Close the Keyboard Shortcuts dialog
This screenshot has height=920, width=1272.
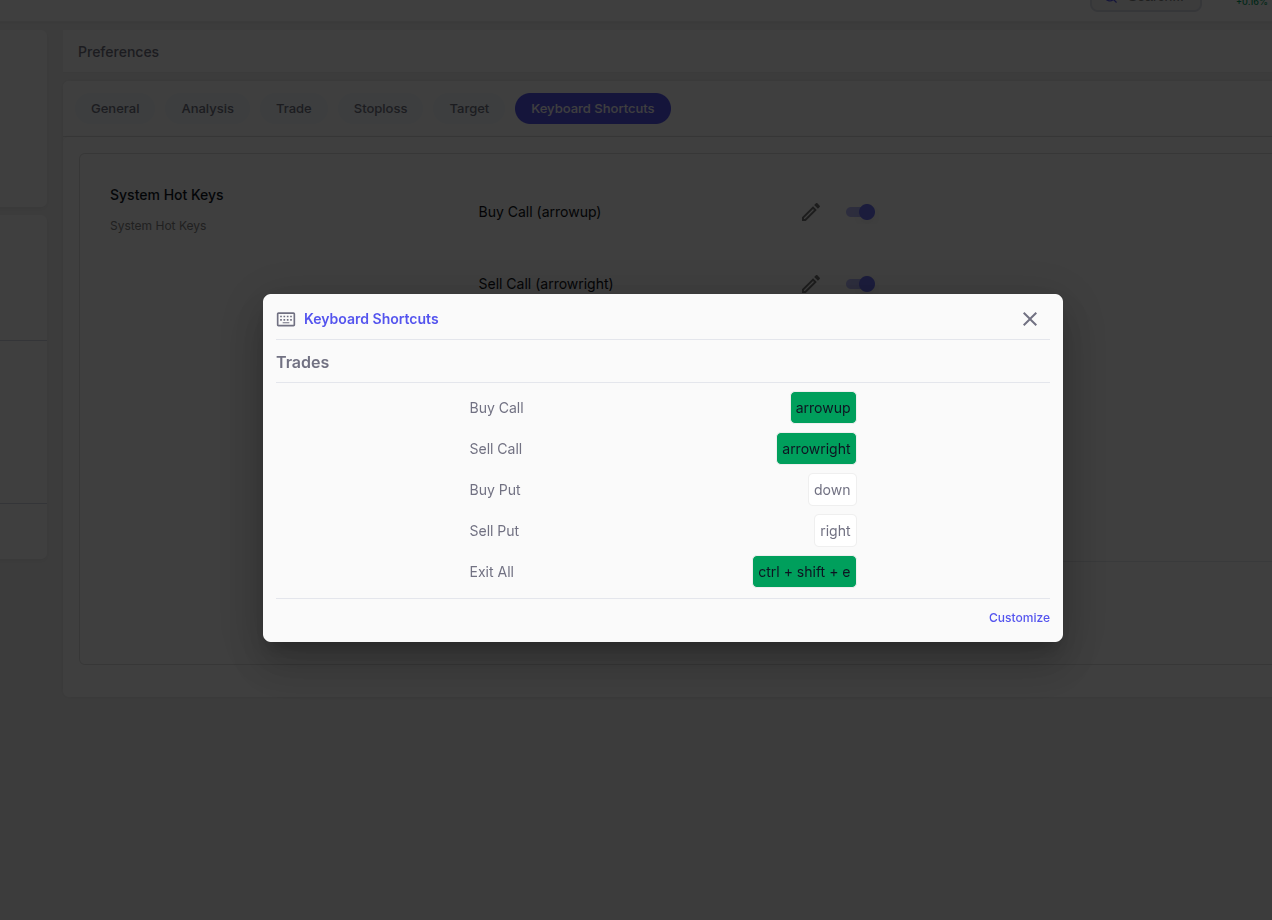[x=1030, y=319]
